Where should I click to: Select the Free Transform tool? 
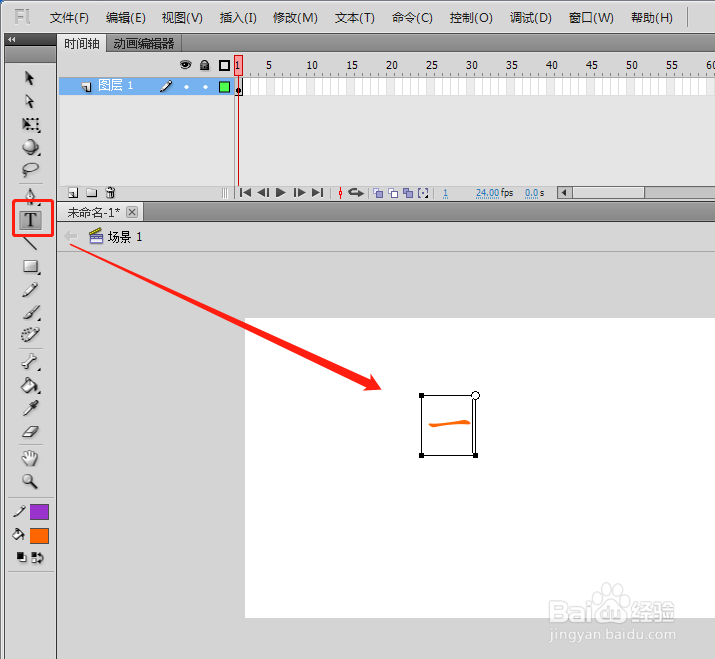31,125
